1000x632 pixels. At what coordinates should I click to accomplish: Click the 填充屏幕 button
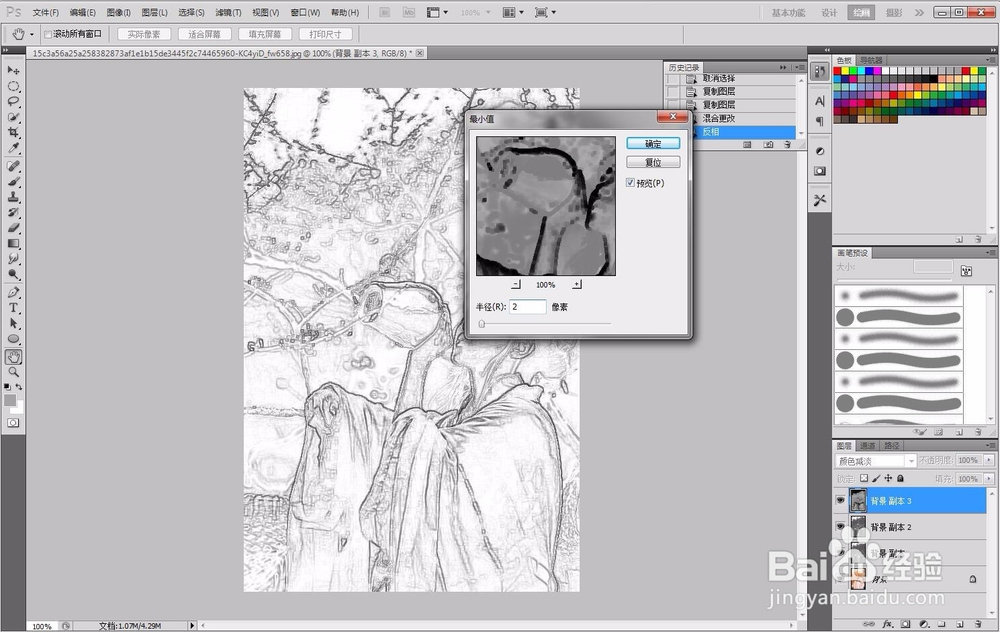click(x=265, y=34)
